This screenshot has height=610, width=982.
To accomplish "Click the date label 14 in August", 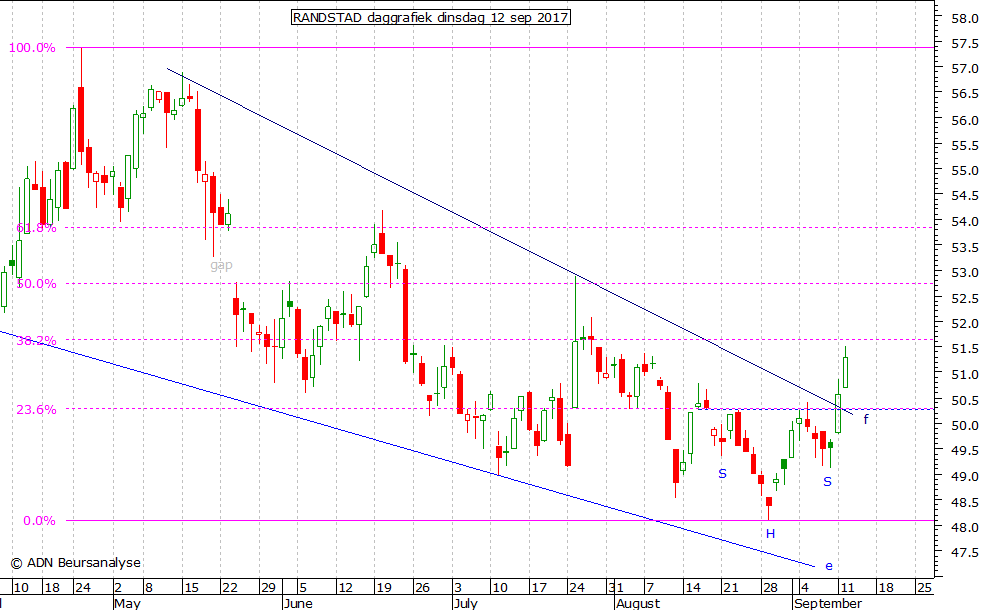I will [693, 587].
